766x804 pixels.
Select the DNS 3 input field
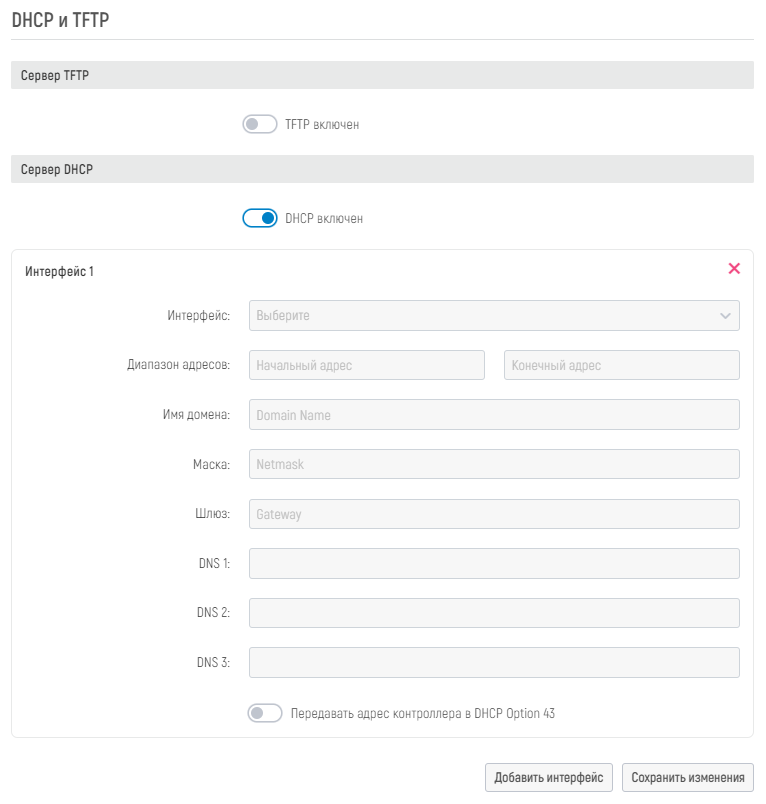493,662
